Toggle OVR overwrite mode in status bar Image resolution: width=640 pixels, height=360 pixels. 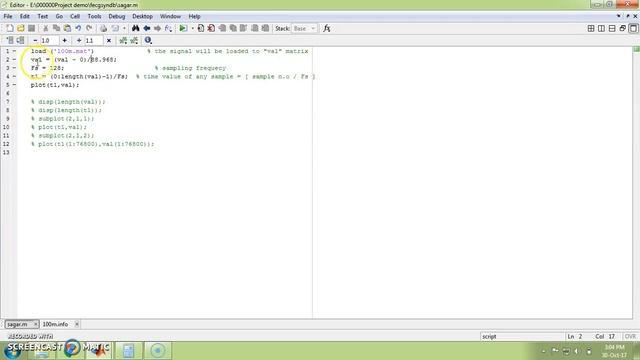tap(630, 336)
